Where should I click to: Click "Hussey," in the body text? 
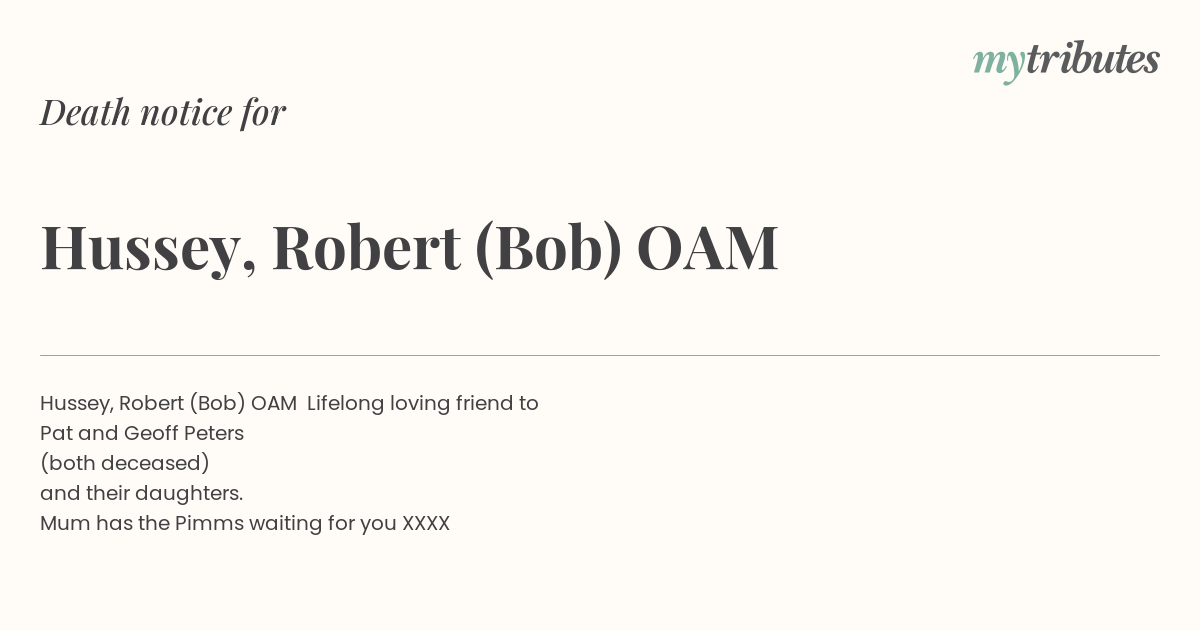(x=77, y=404)
